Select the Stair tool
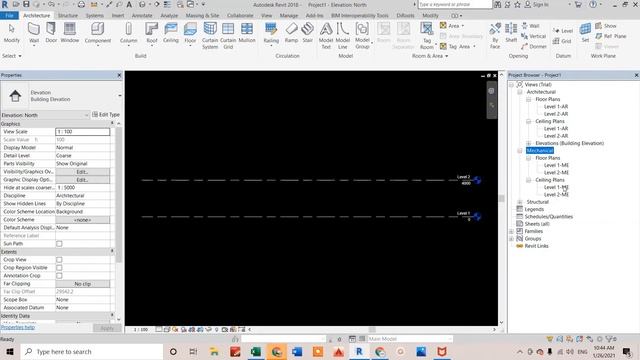Image resolution: width=640 pixels, height=360 pixels. (307, 33)
